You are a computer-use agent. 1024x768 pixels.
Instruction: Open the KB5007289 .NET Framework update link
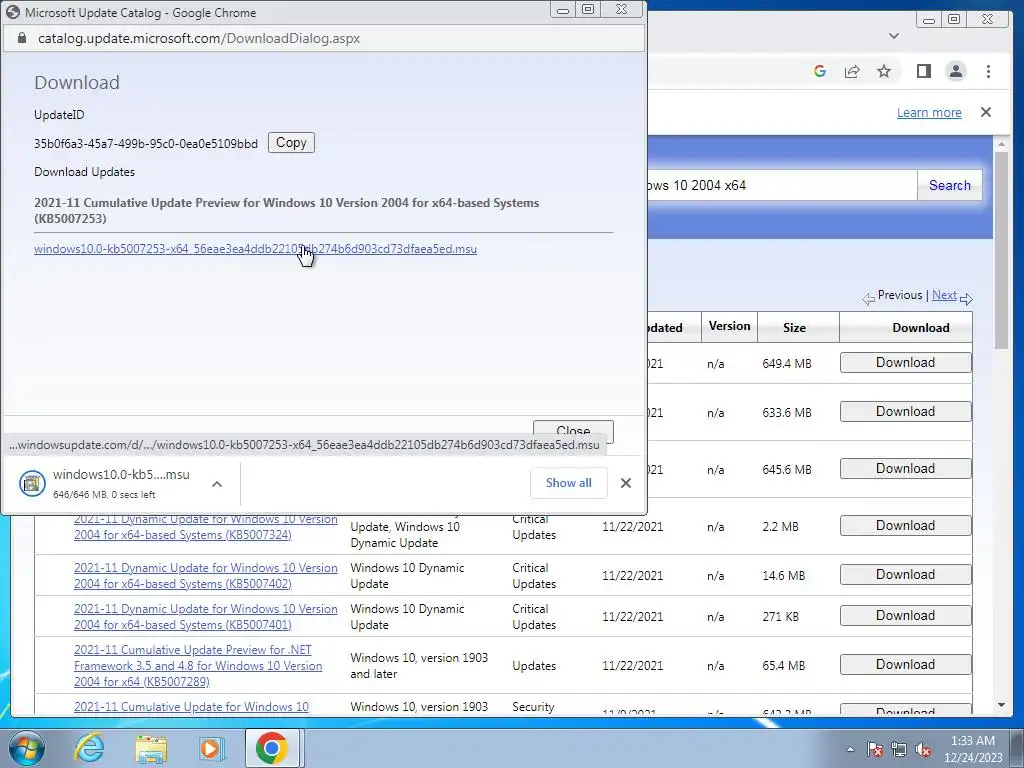coord(198,665)
